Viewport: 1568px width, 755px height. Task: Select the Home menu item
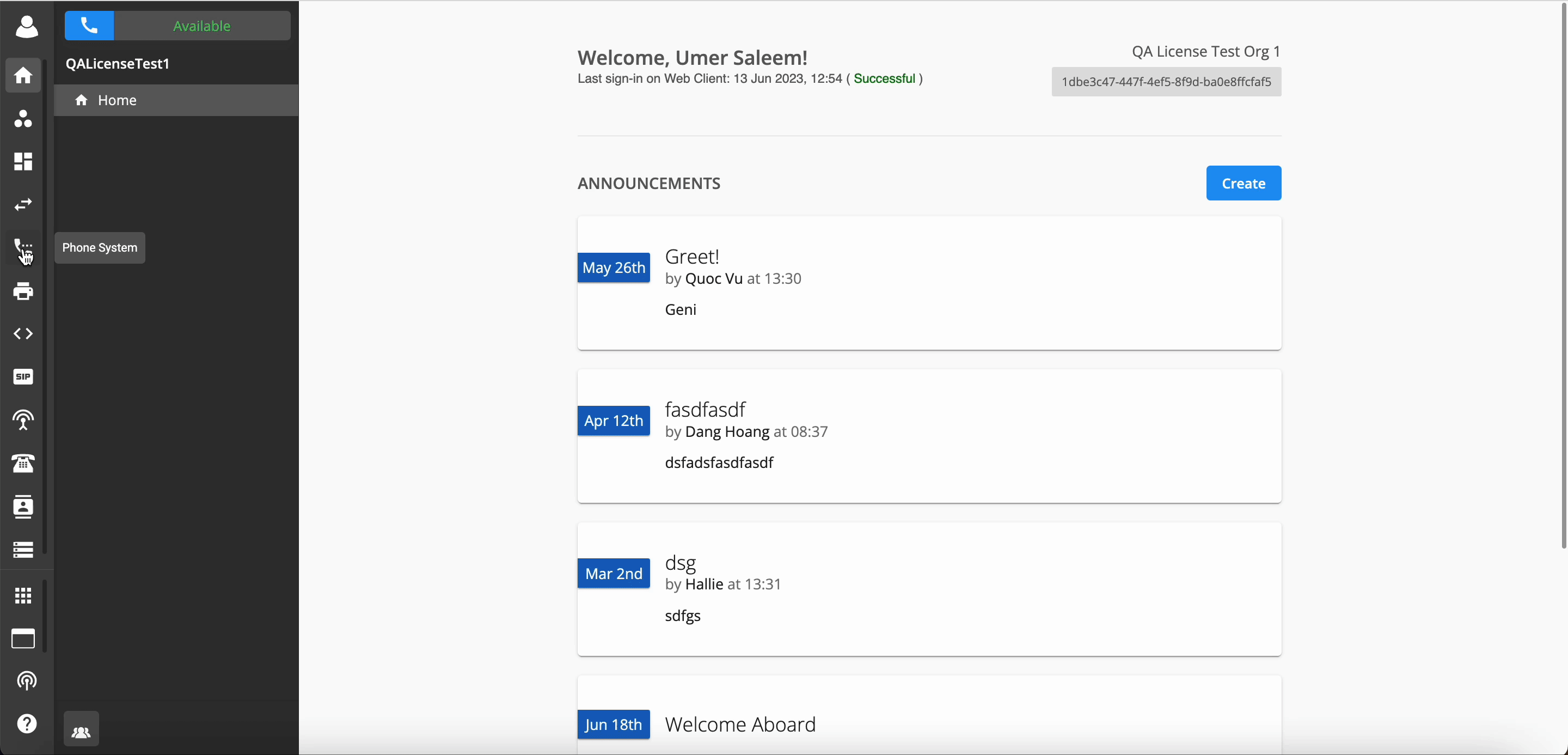click(176, 100)
